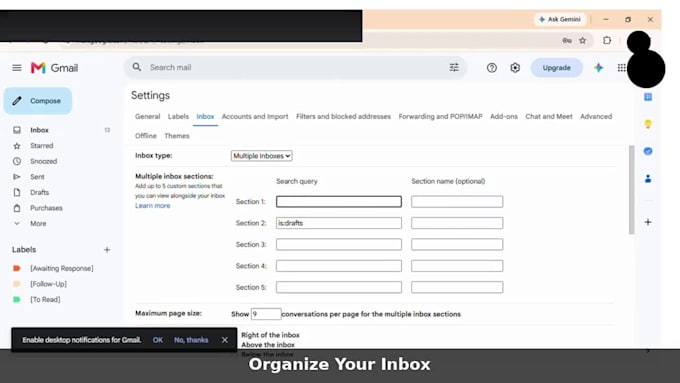Open browser extensions puzzle icon
This screenshot has height=383, width=680.
tap(607, 40)
